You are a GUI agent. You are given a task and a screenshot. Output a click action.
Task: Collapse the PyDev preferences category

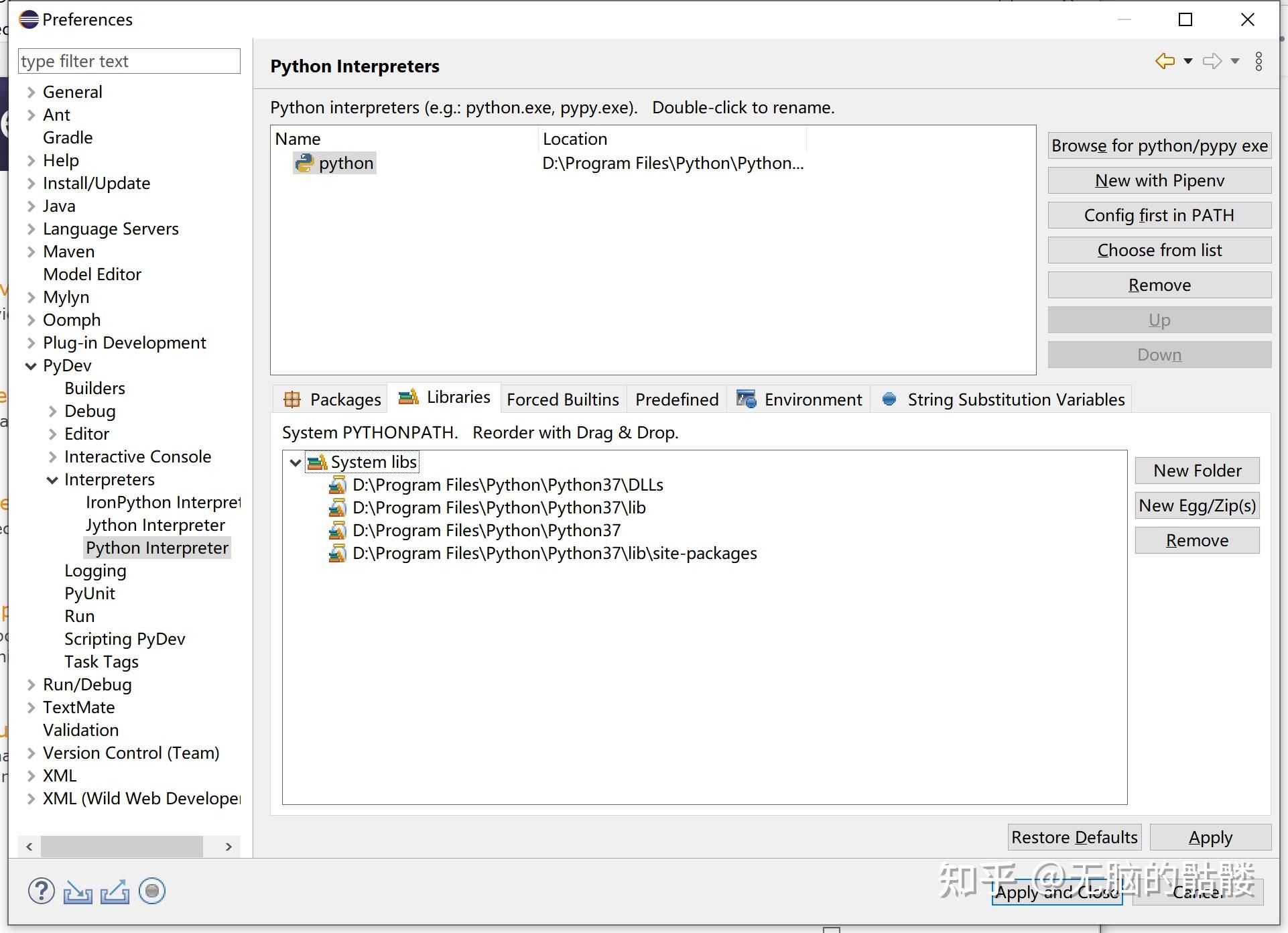click(x=31, y=366)
